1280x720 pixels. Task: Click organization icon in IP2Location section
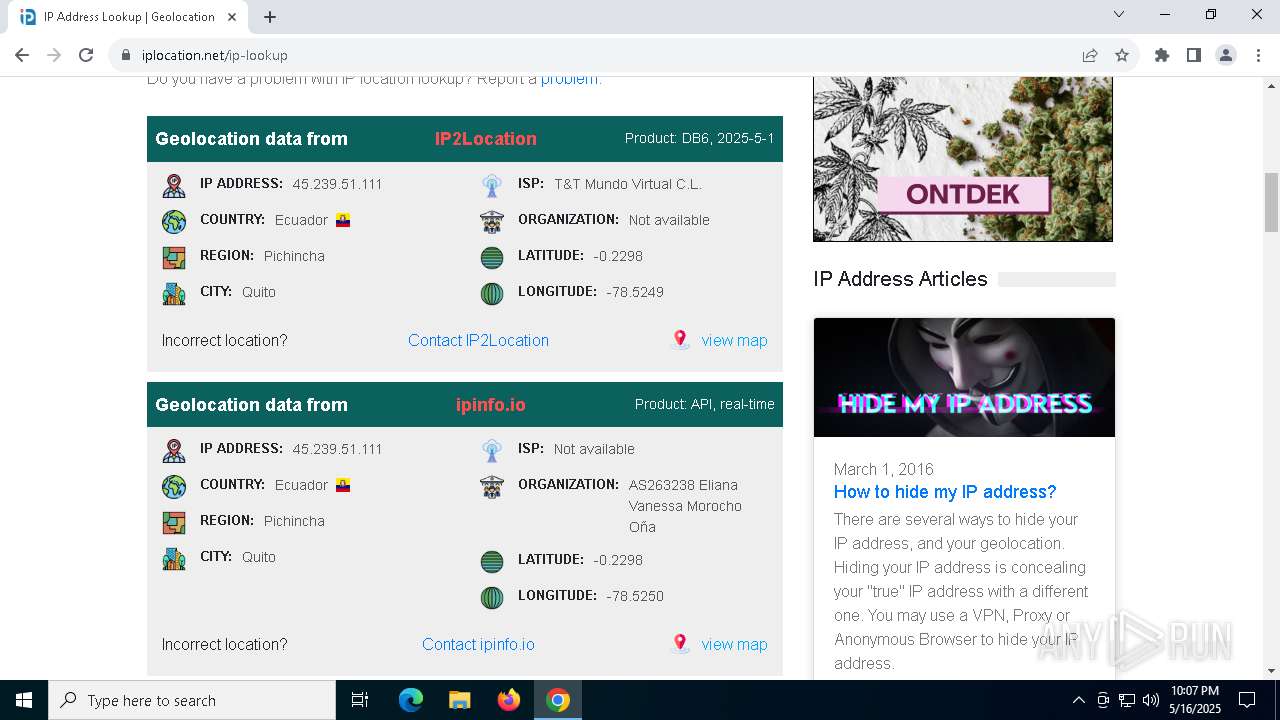[492, 222]
